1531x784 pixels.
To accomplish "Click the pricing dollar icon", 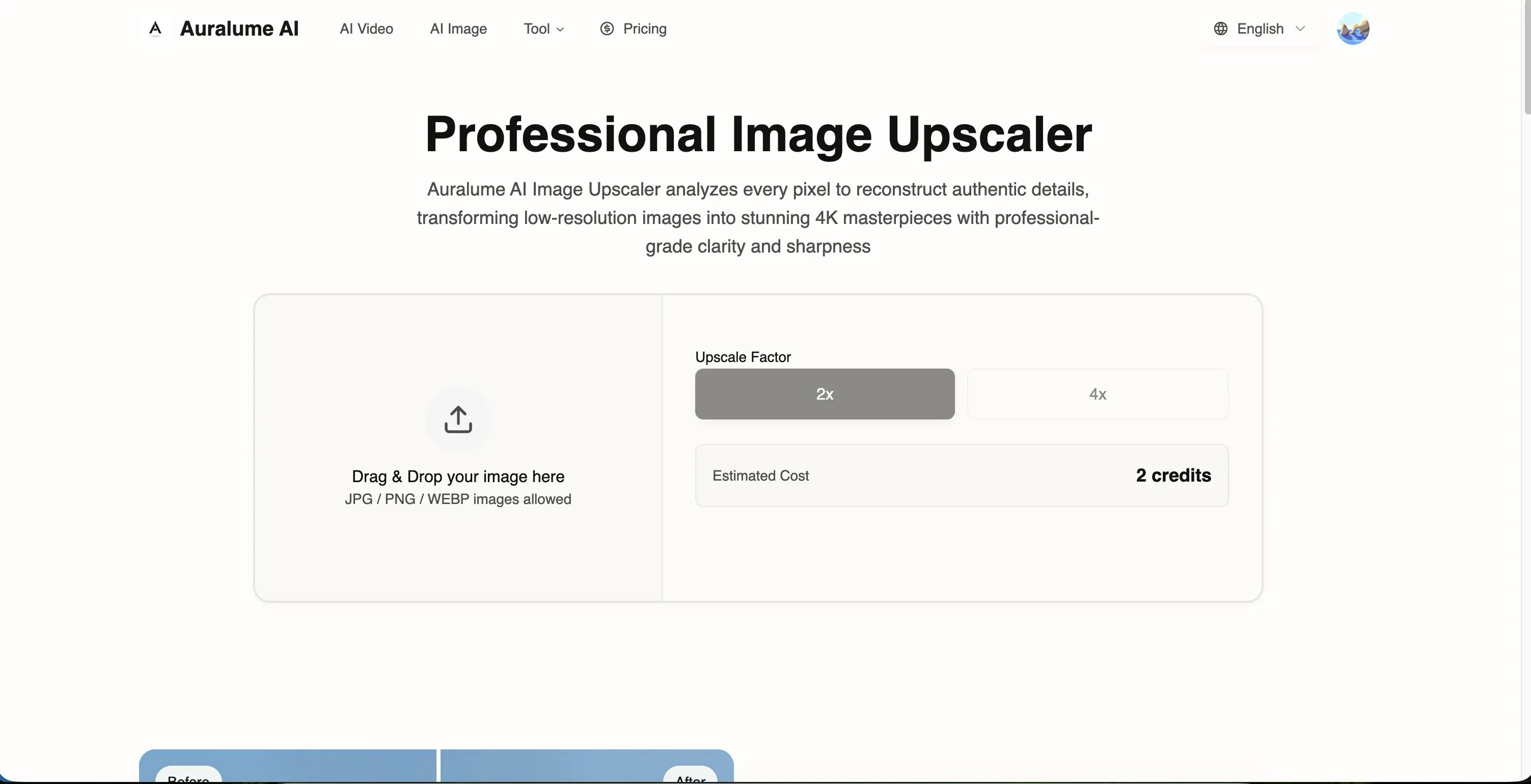I will click(x=606, y=29).
